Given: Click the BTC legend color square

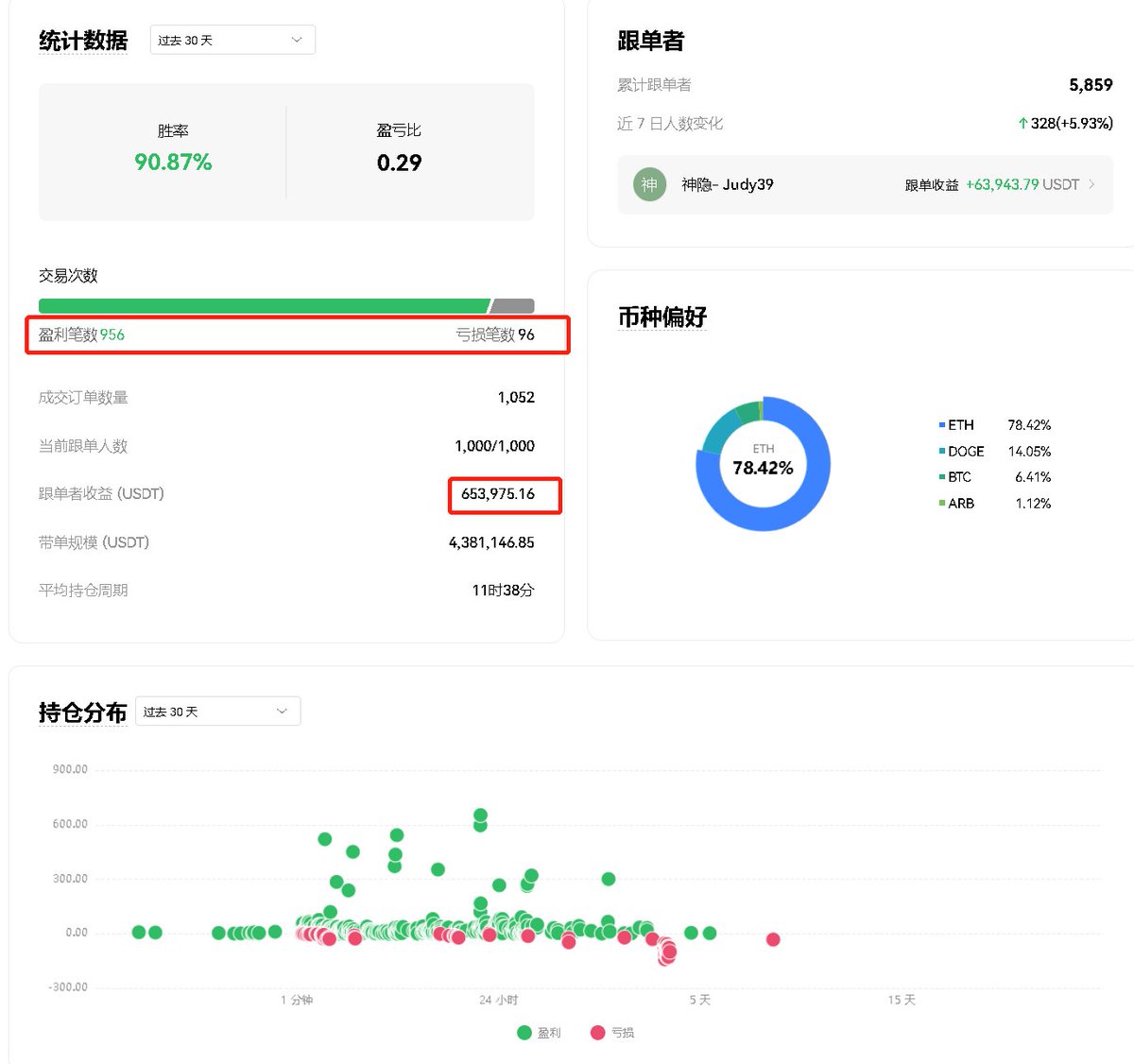Looking at the screenshot, I should pos(942,477).
